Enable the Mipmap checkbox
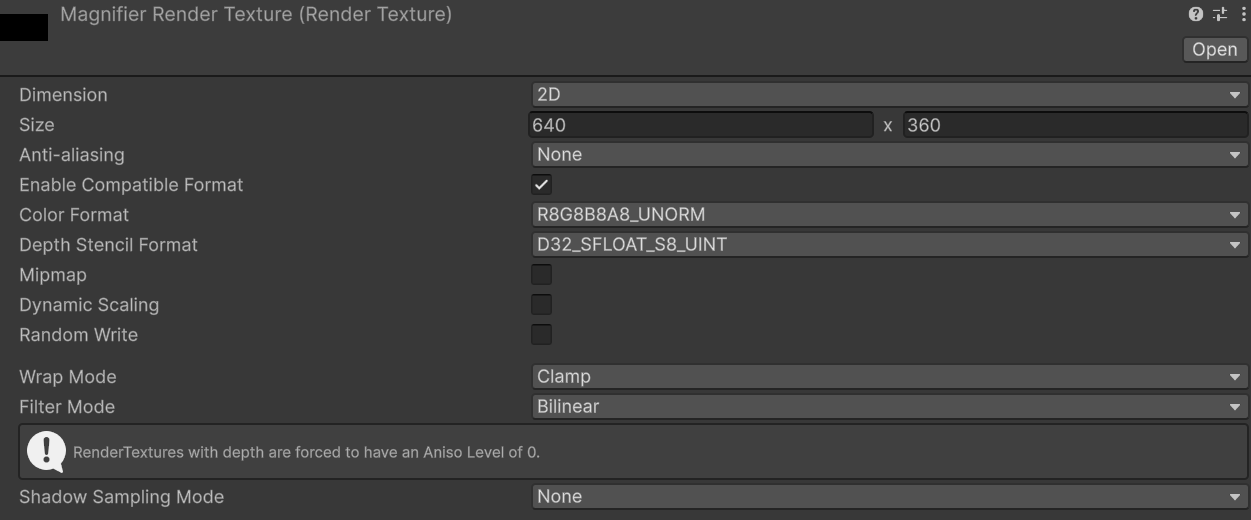 pyautogui.click(x=541, y=275)
